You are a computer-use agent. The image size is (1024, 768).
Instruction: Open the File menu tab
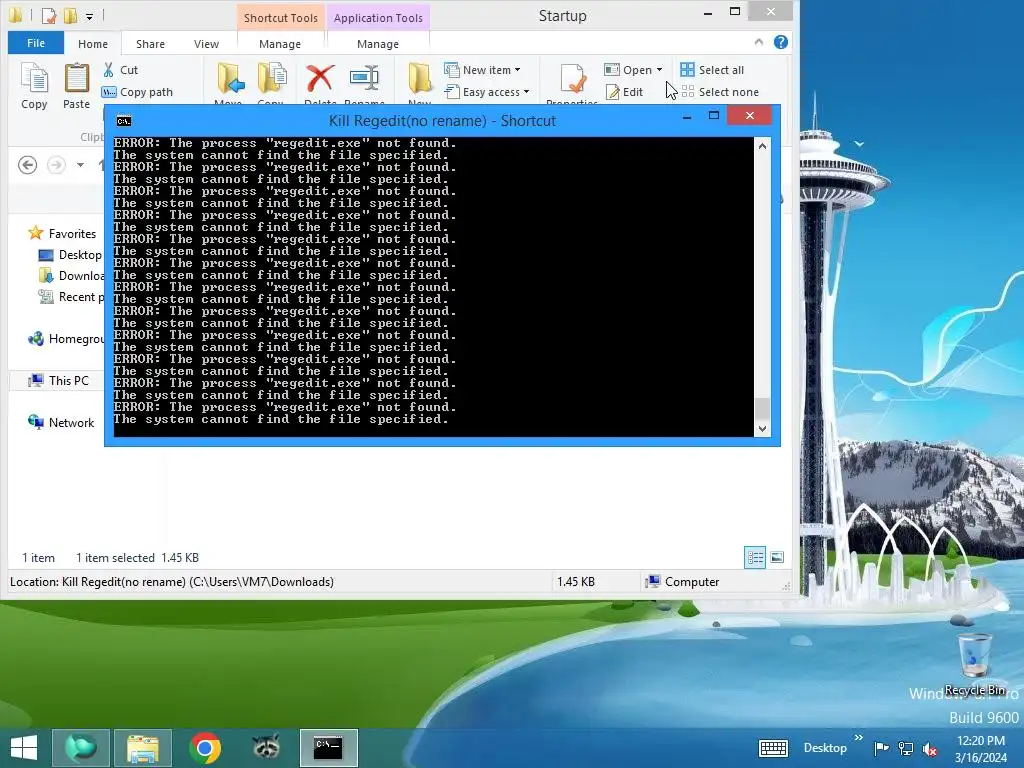click(36, 43)
